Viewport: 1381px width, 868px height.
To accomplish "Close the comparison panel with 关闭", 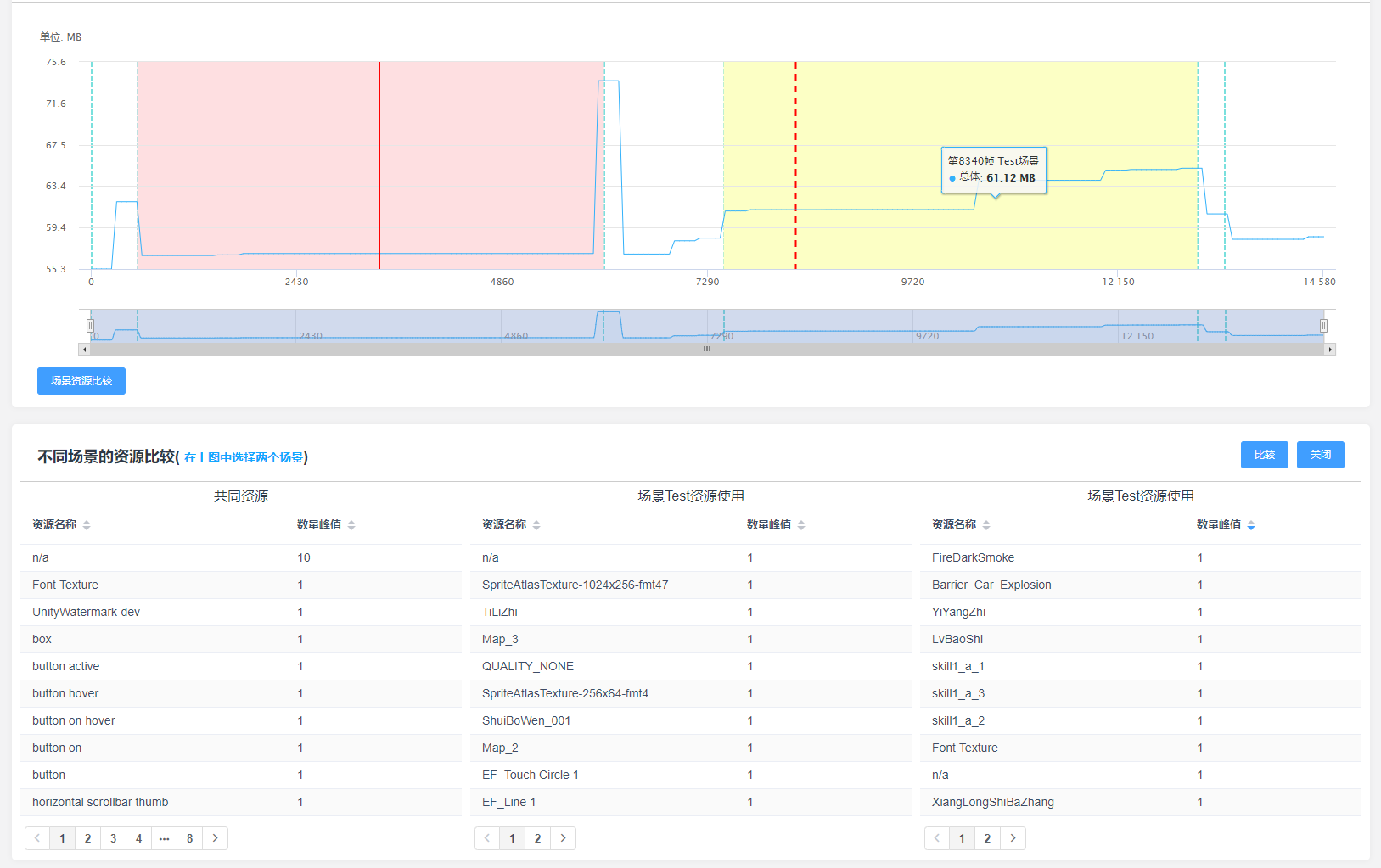I will coord(1320,455).
